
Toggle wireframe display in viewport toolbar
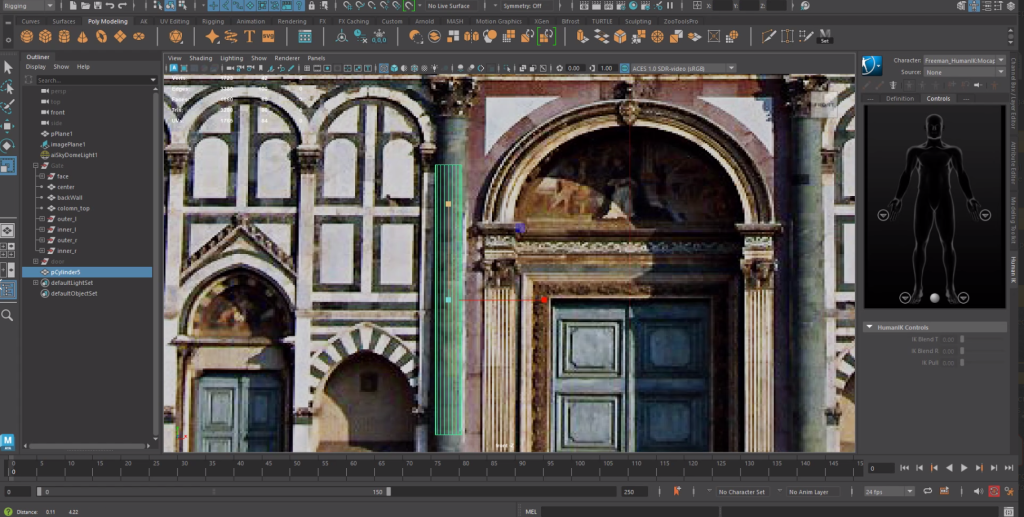pyautogui.click(x=384, y=68)
